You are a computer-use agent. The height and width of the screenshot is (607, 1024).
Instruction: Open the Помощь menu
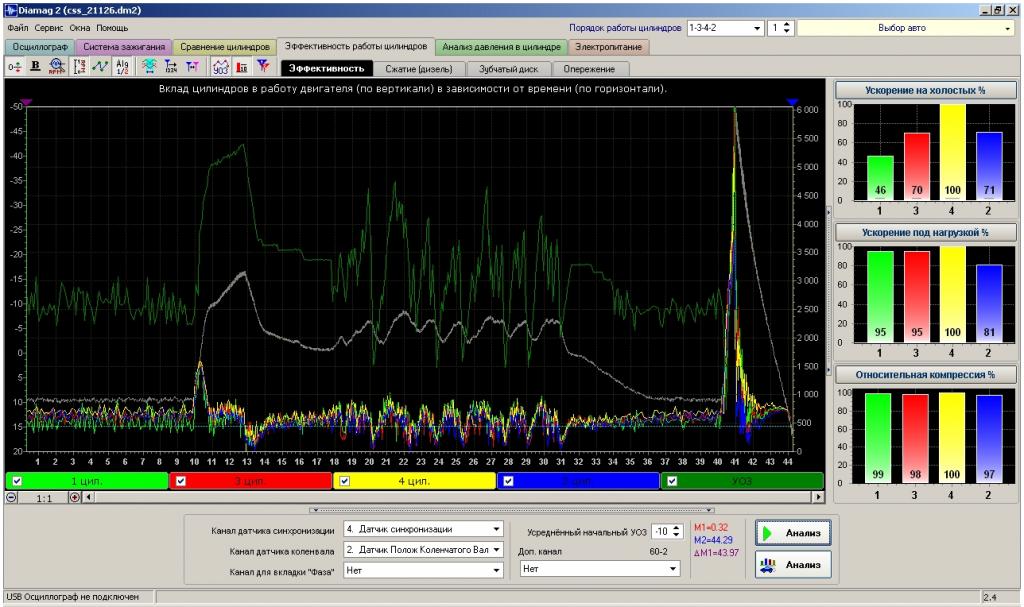click(x=112, y=28)
